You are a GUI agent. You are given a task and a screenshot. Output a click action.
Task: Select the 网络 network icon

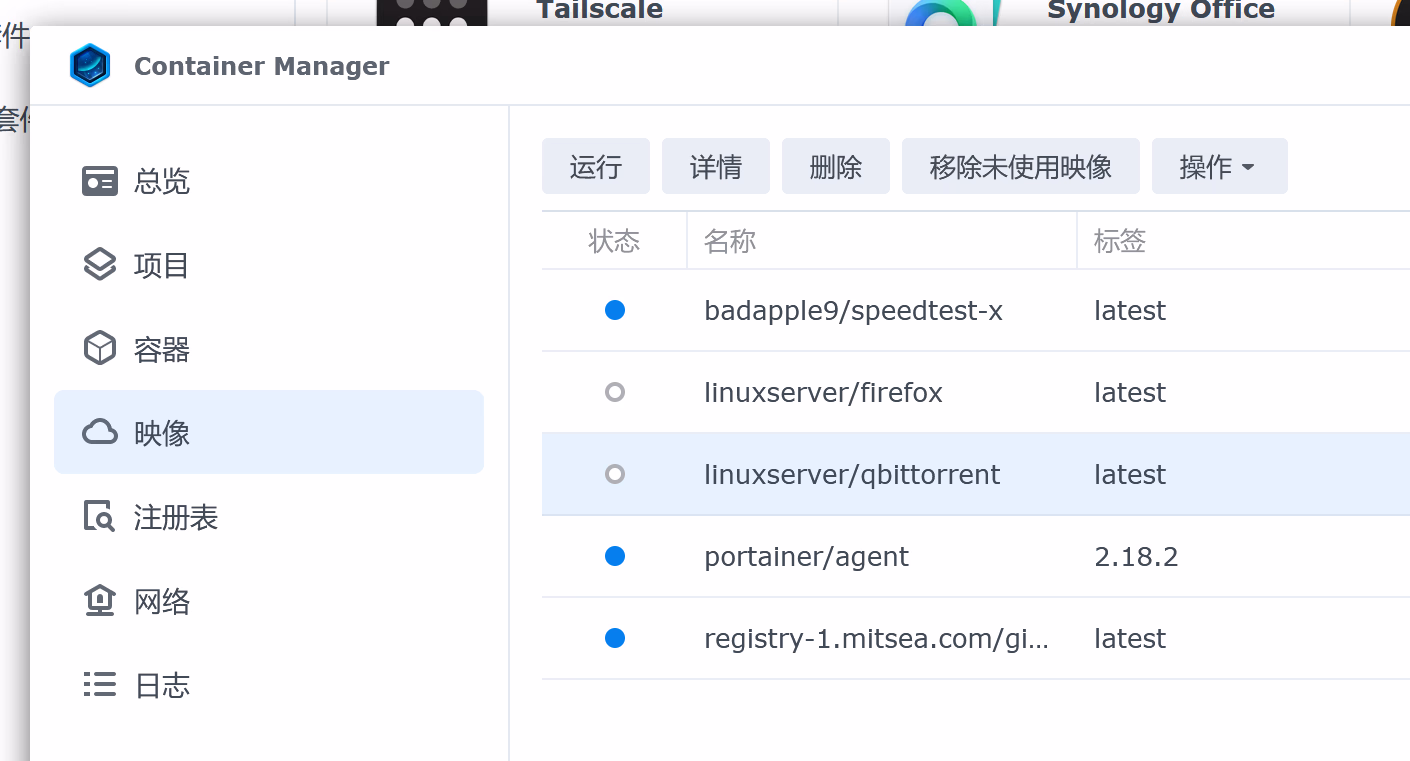[x=99, y=601]
